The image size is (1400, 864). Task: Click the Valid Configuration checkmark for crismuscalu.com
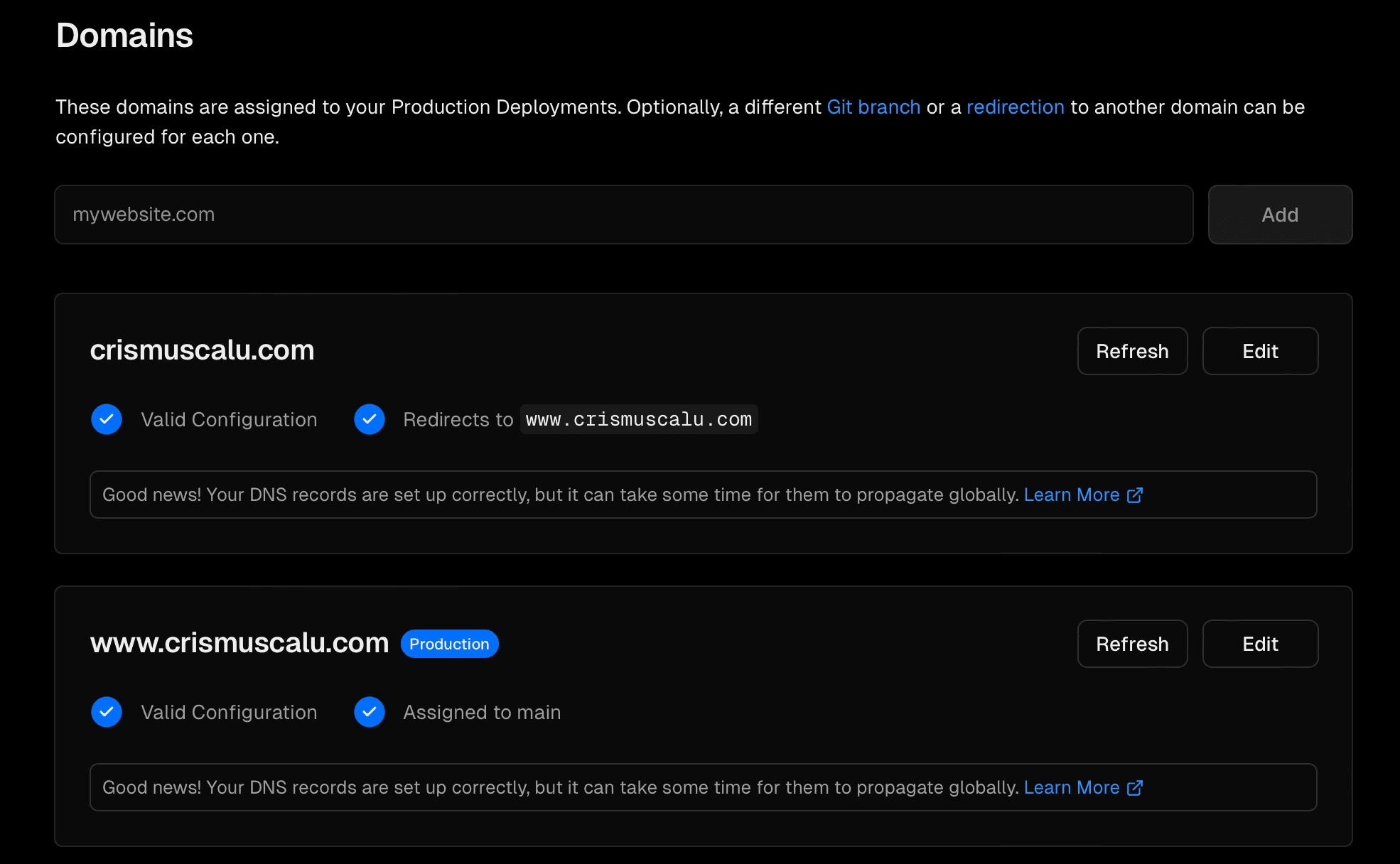pos(107,419)
